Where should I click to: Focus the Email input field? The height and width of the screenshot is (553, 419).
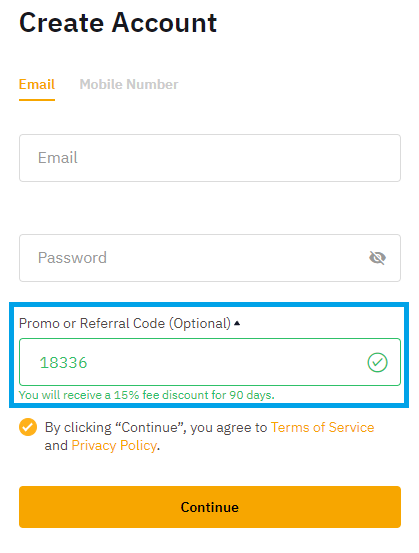[x=210, y=158]
